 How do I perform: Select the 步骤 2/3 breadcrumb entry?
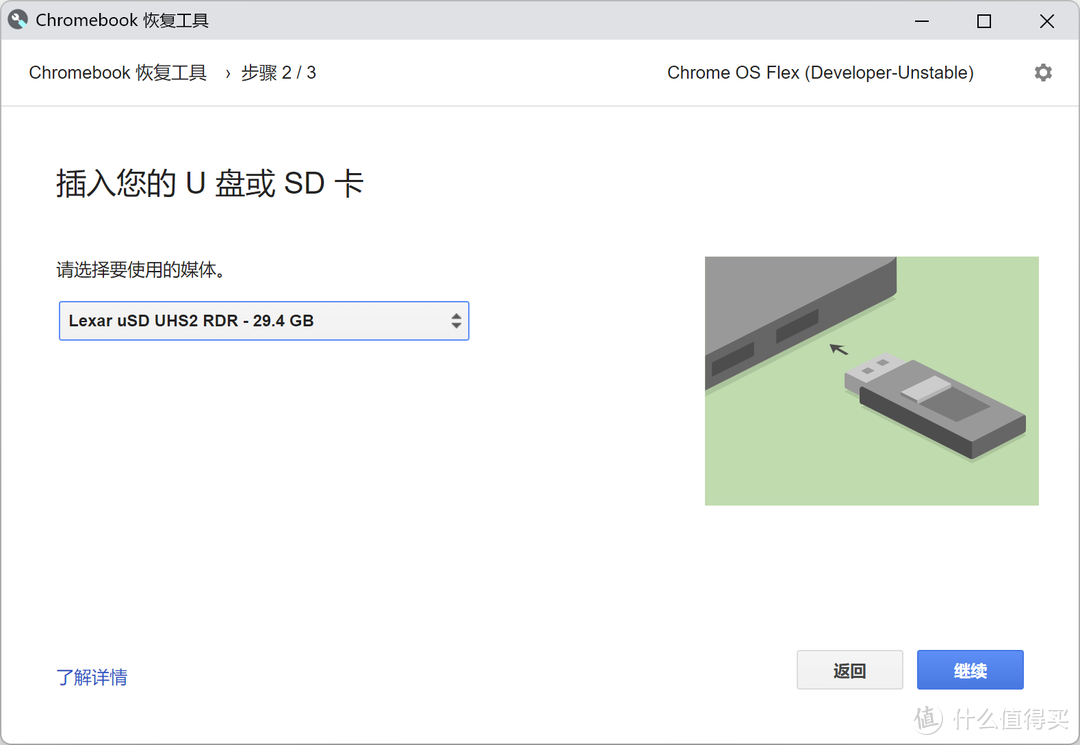pyautogui.click(x=278, y=72)
